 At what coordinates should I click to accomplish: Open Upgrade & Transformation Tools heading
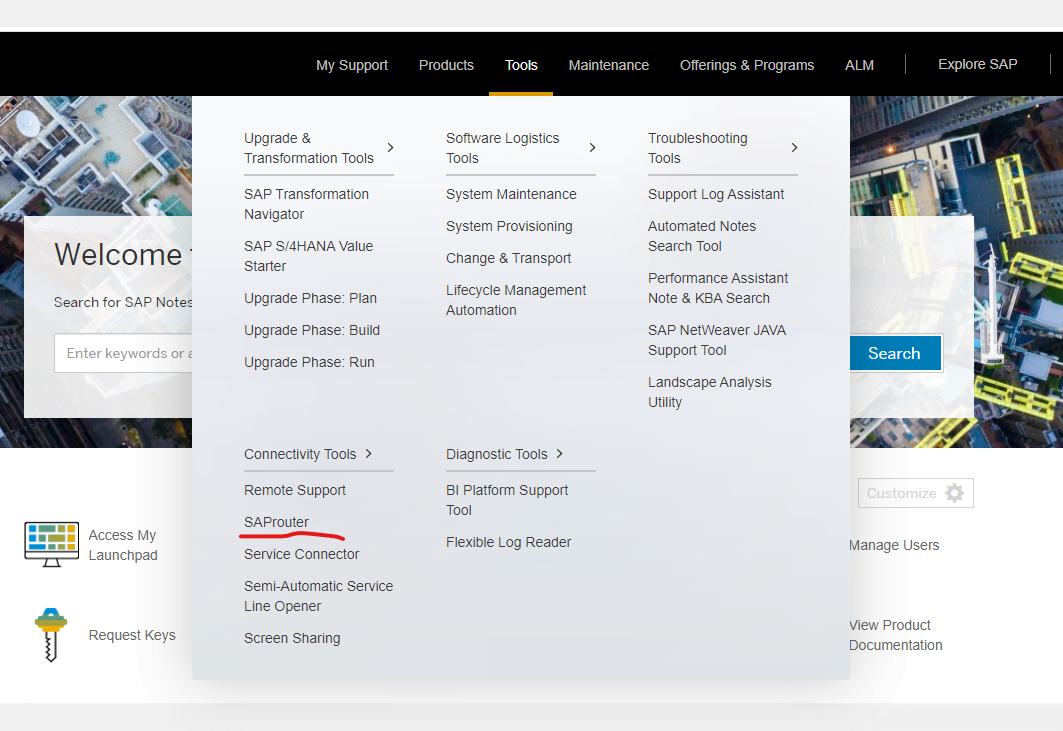click(x=308, y=148)
